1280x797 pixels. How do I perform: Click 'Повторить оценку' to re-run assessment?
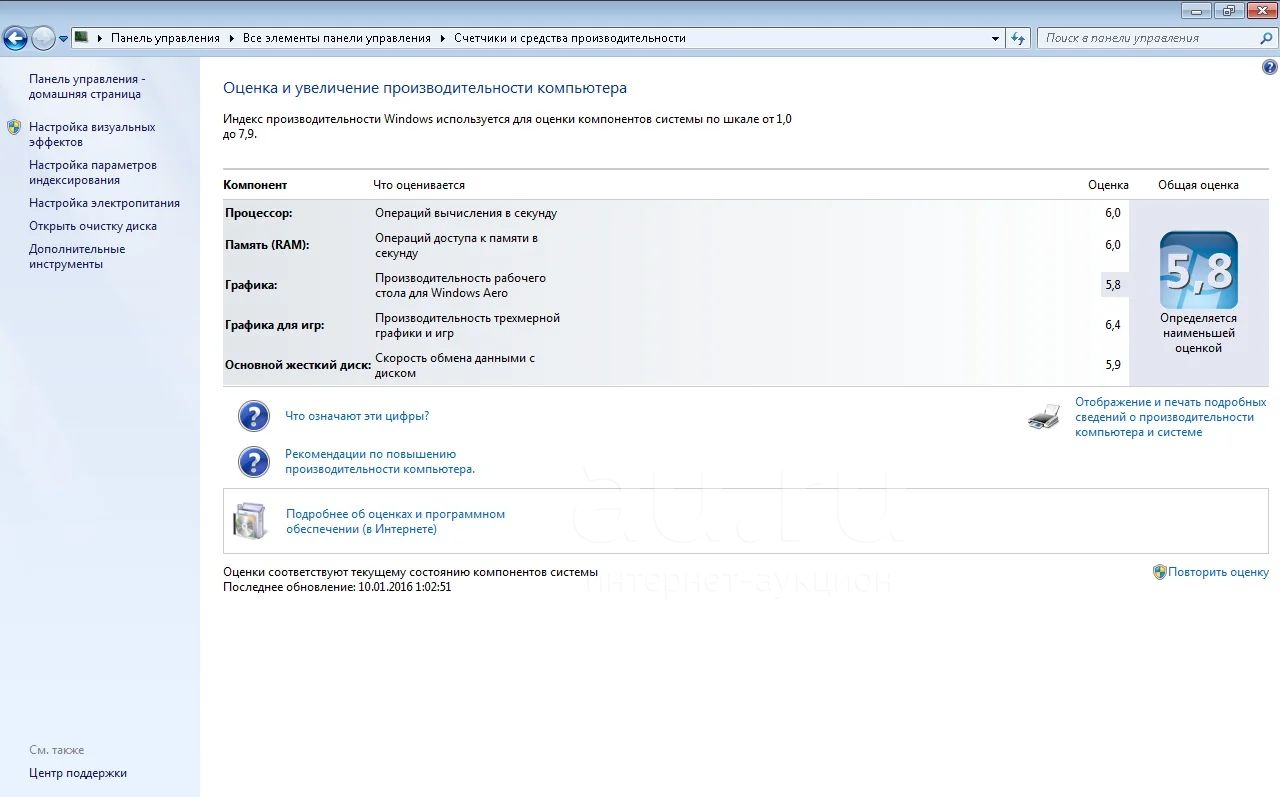1218,572
